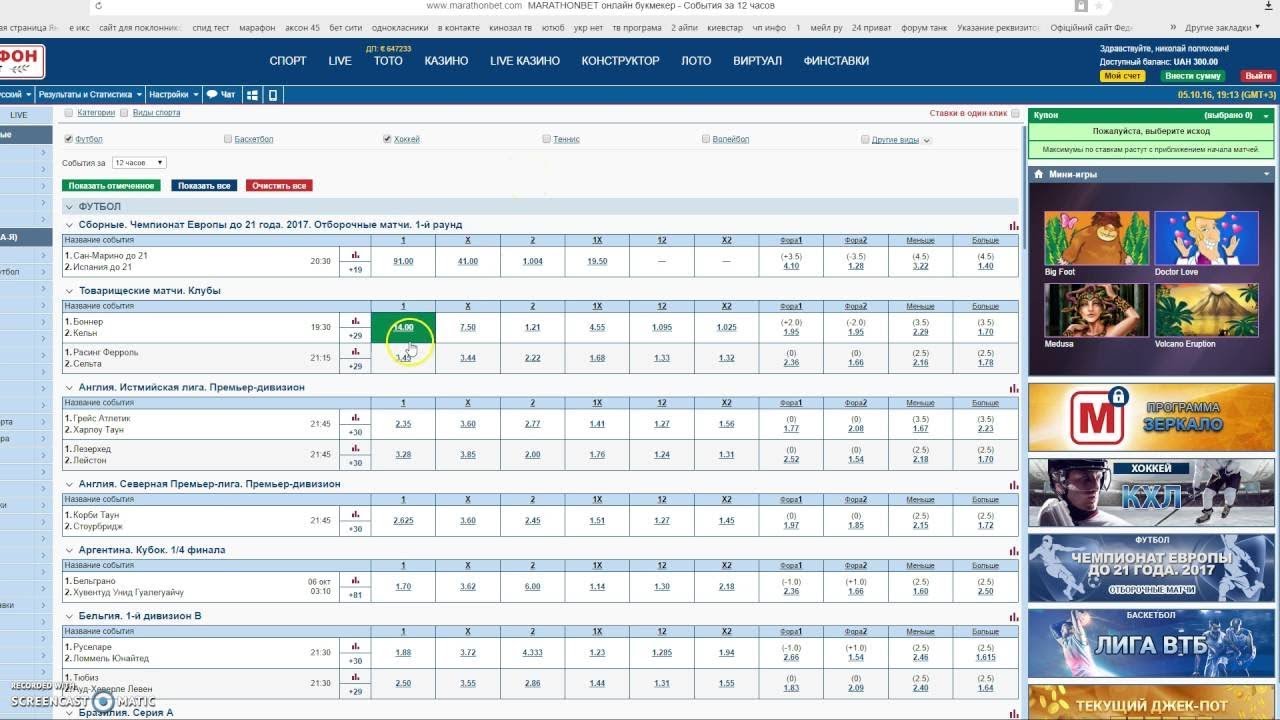The width and height of the screenshot is (1280, 720).
Task: Open league chart icon for Аргентина Кубок
Action: click(x=1014, y=550)
